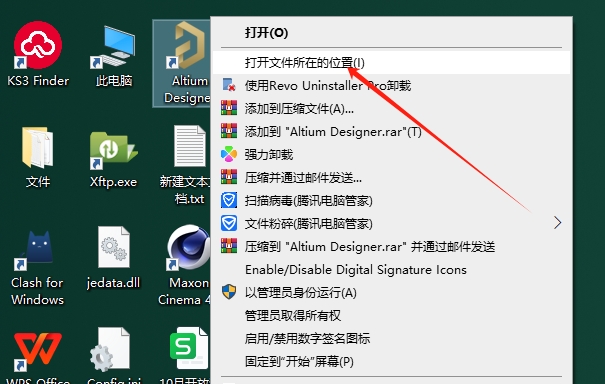
Task: Select the Xftp.exe shortcut icon
Action: pos(113,159)
